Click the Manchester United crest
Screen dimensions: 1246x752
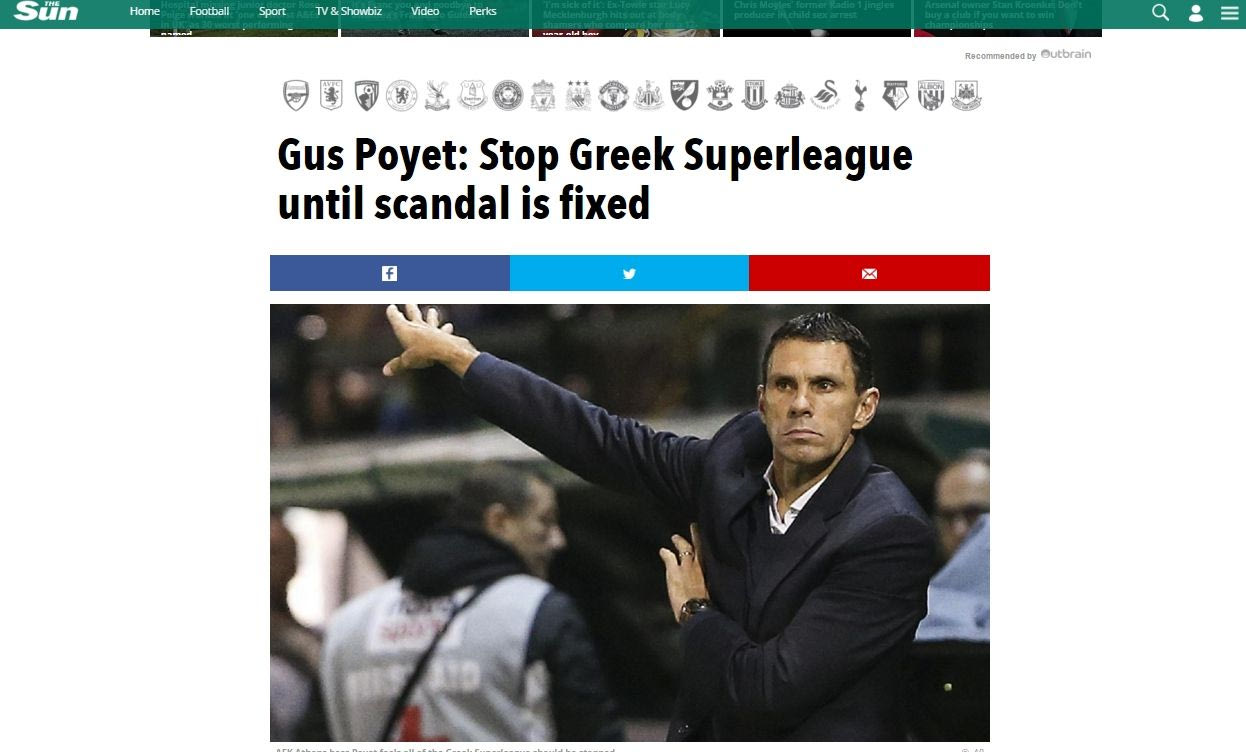coord(613,95)
